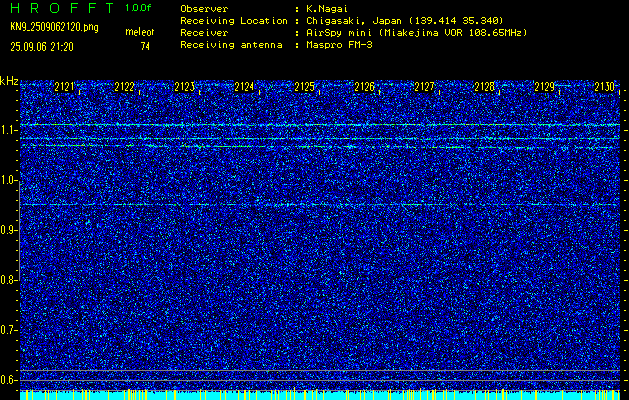Select location text Chigasaki, Japan coordinates
Image resolution: width=629 pixels, height=400 pixels.
pos(405,21)
